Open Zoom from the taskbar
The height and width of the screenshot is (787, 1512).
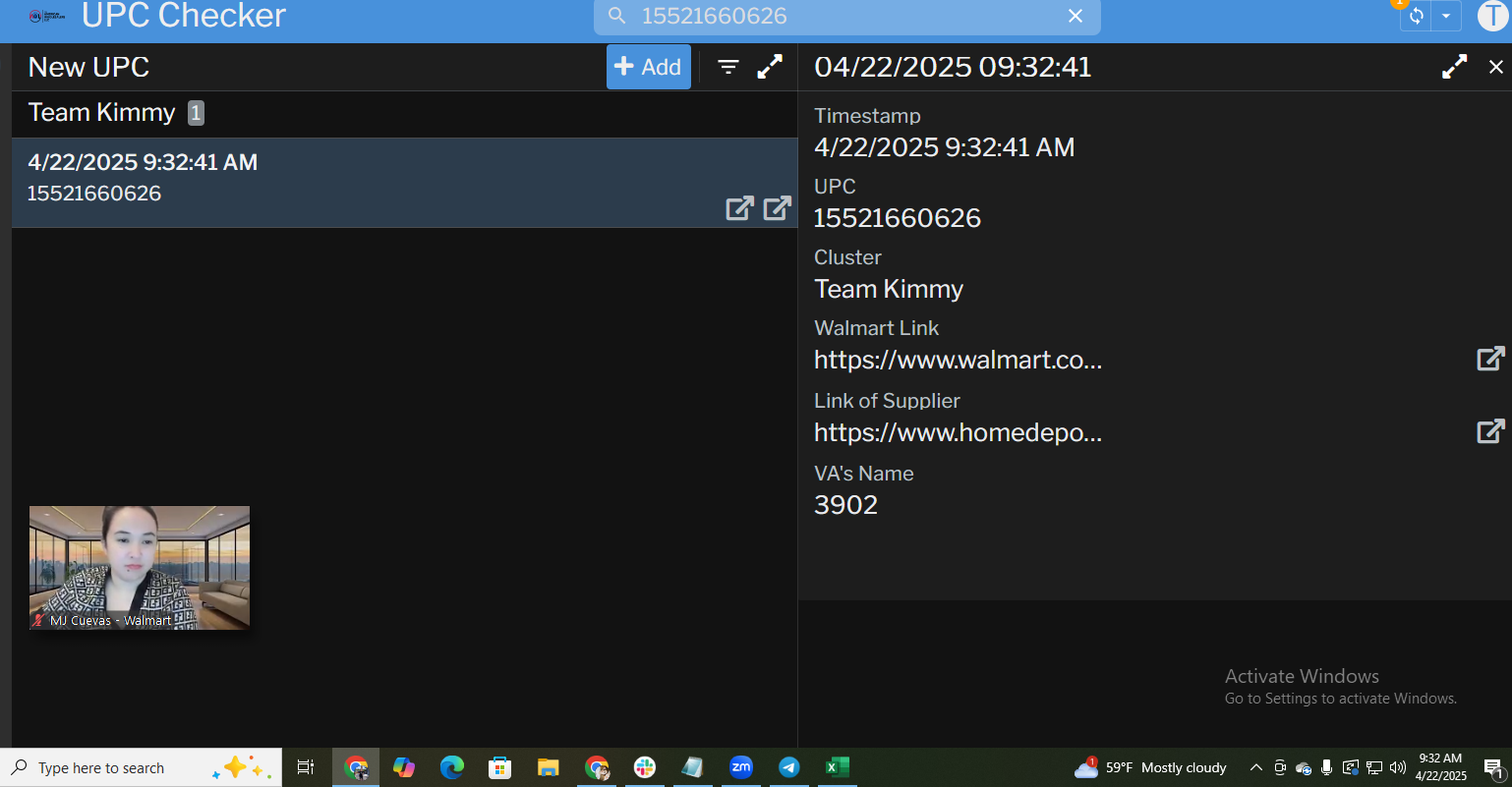tap(740, 767)
